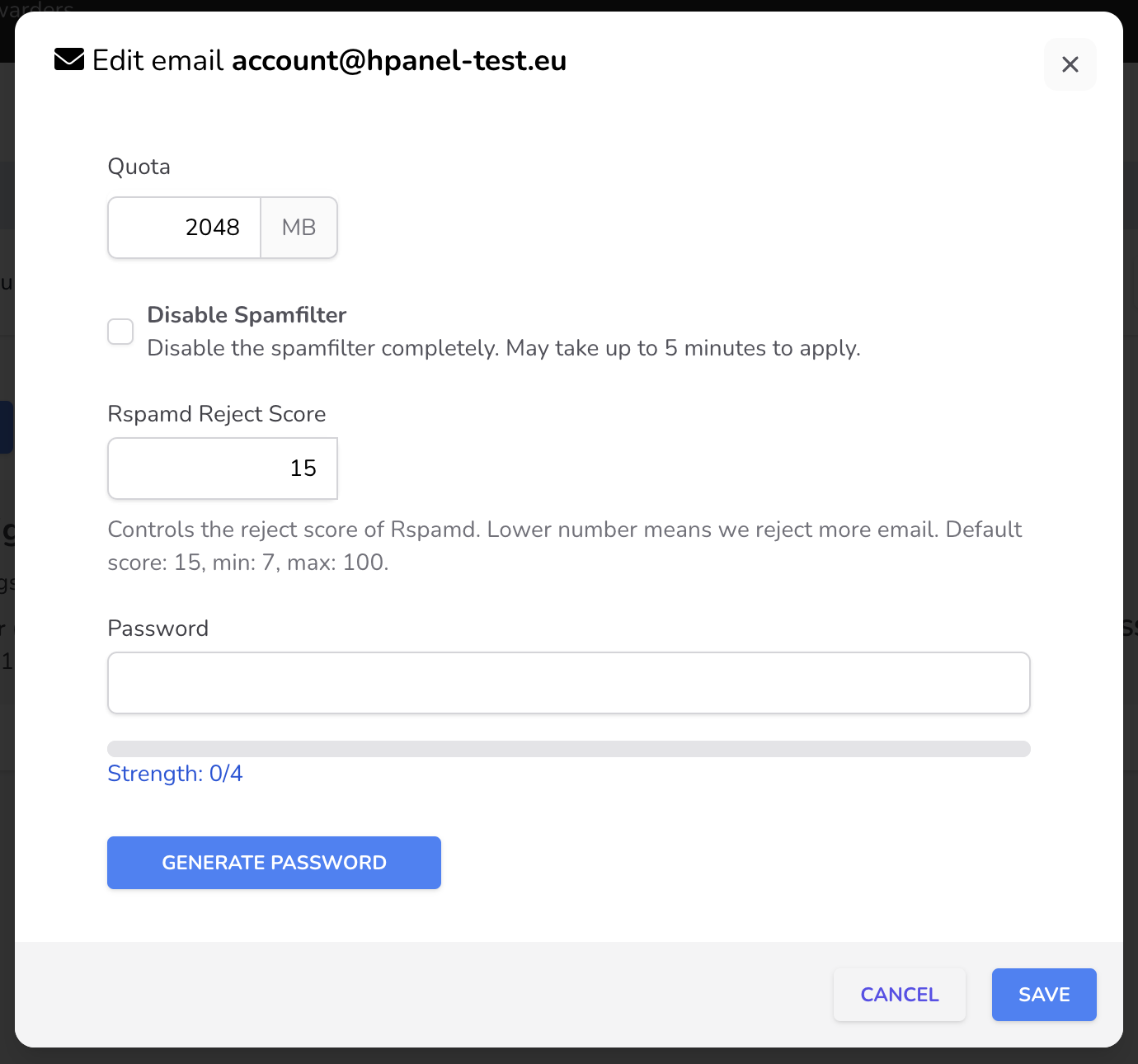Image resolution: width=1138 pixels, height=1064 pixels.
Task: Tick the Disable Spamfilter checkbox
Action: point(120,332)
